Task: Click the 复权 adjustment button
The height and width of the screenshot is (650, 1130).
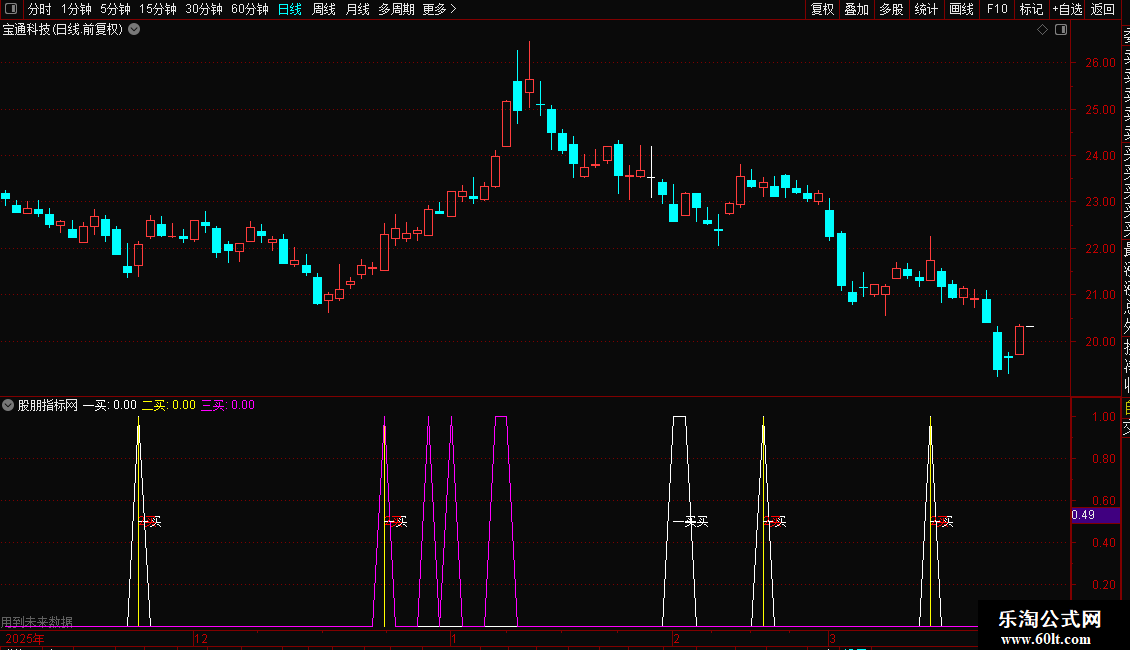Action: (x=822, y=9)
